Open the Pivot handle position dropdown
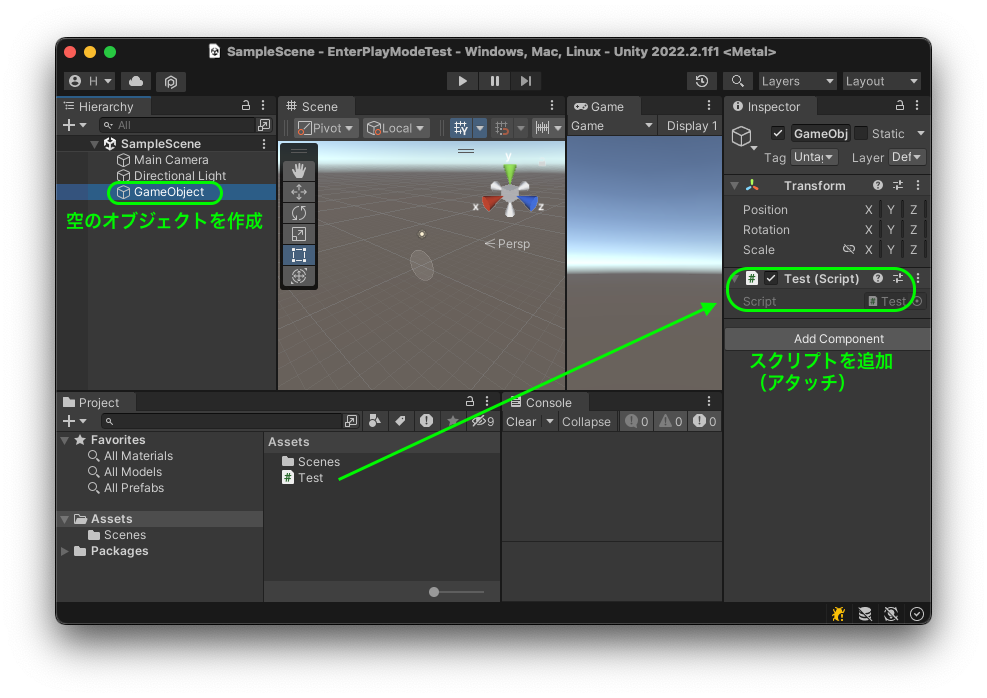 tap(325, 128)
